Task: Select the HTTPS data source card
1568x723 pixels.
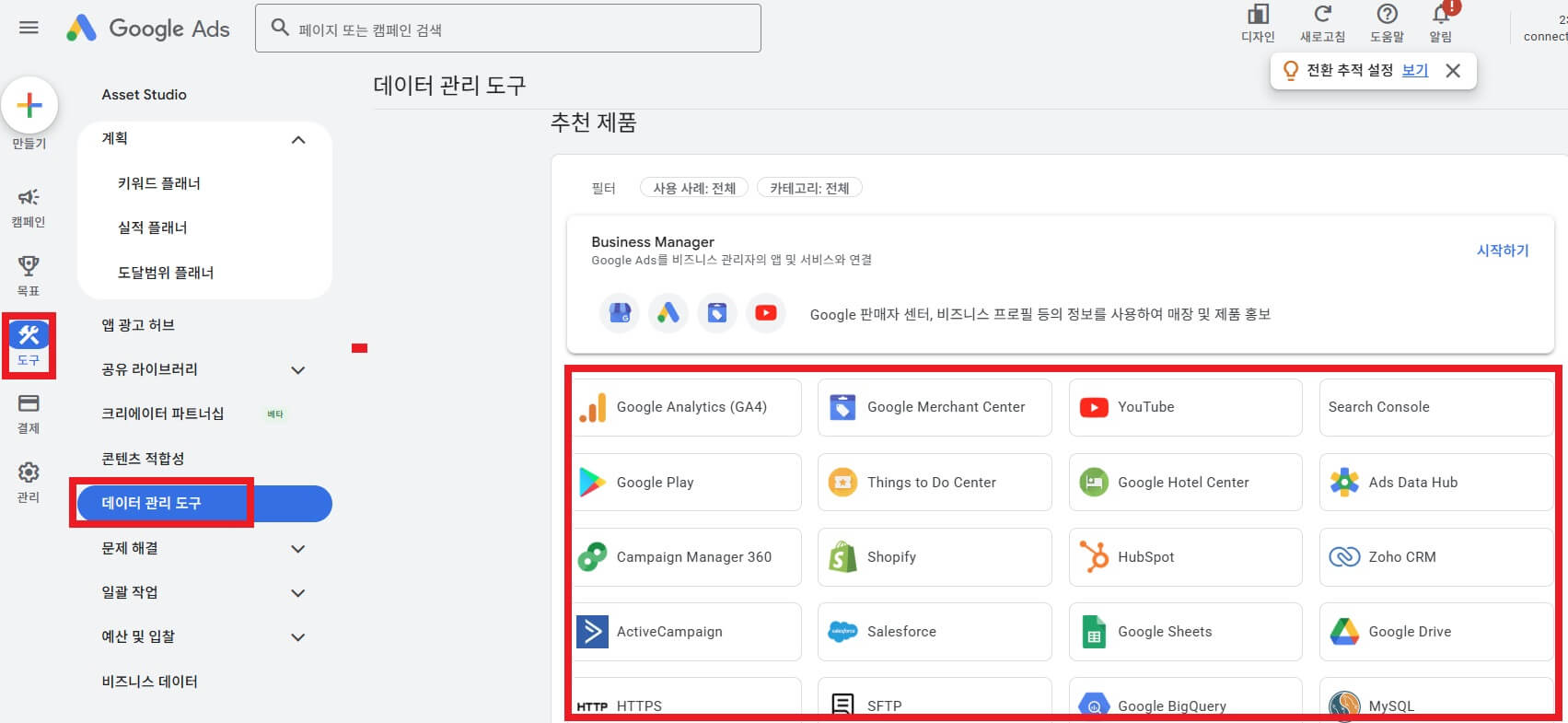Action: [x=687, y=700]
